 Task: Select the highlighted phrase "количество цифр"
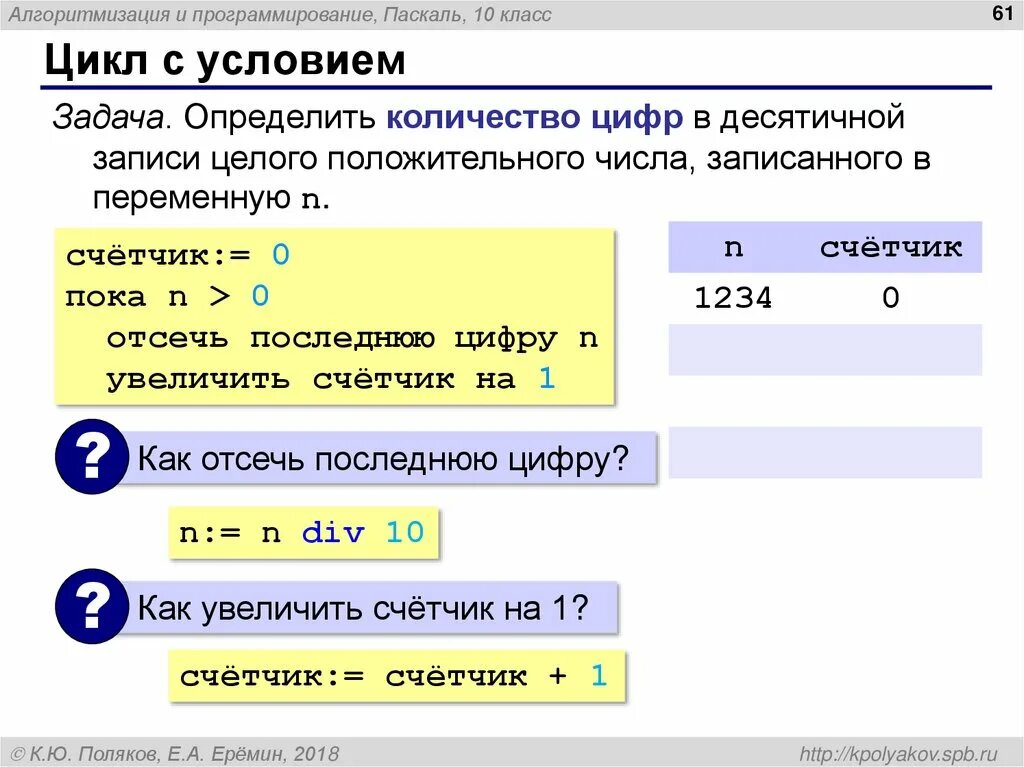click(535, 118)
